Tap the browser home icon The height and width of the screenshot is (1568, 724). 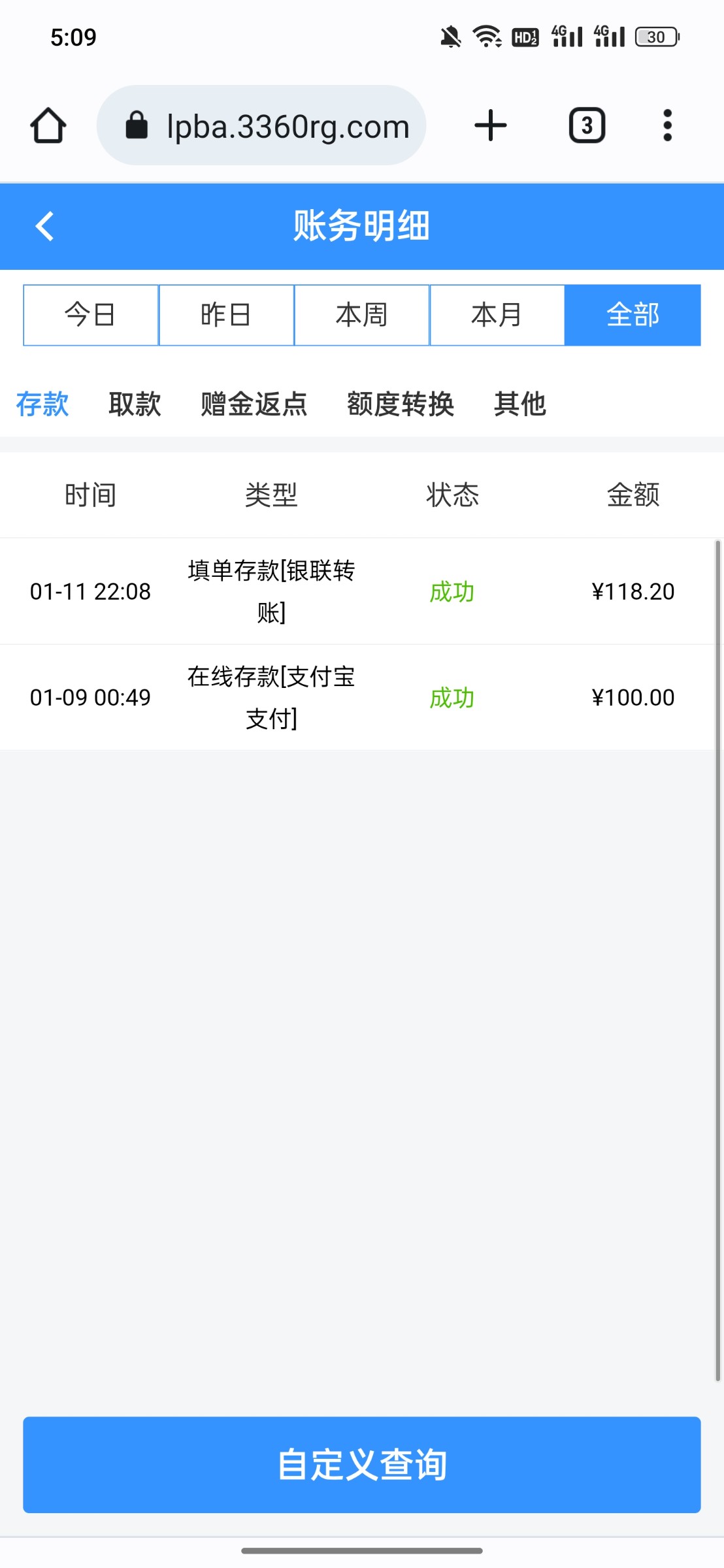tap(48, 125)
